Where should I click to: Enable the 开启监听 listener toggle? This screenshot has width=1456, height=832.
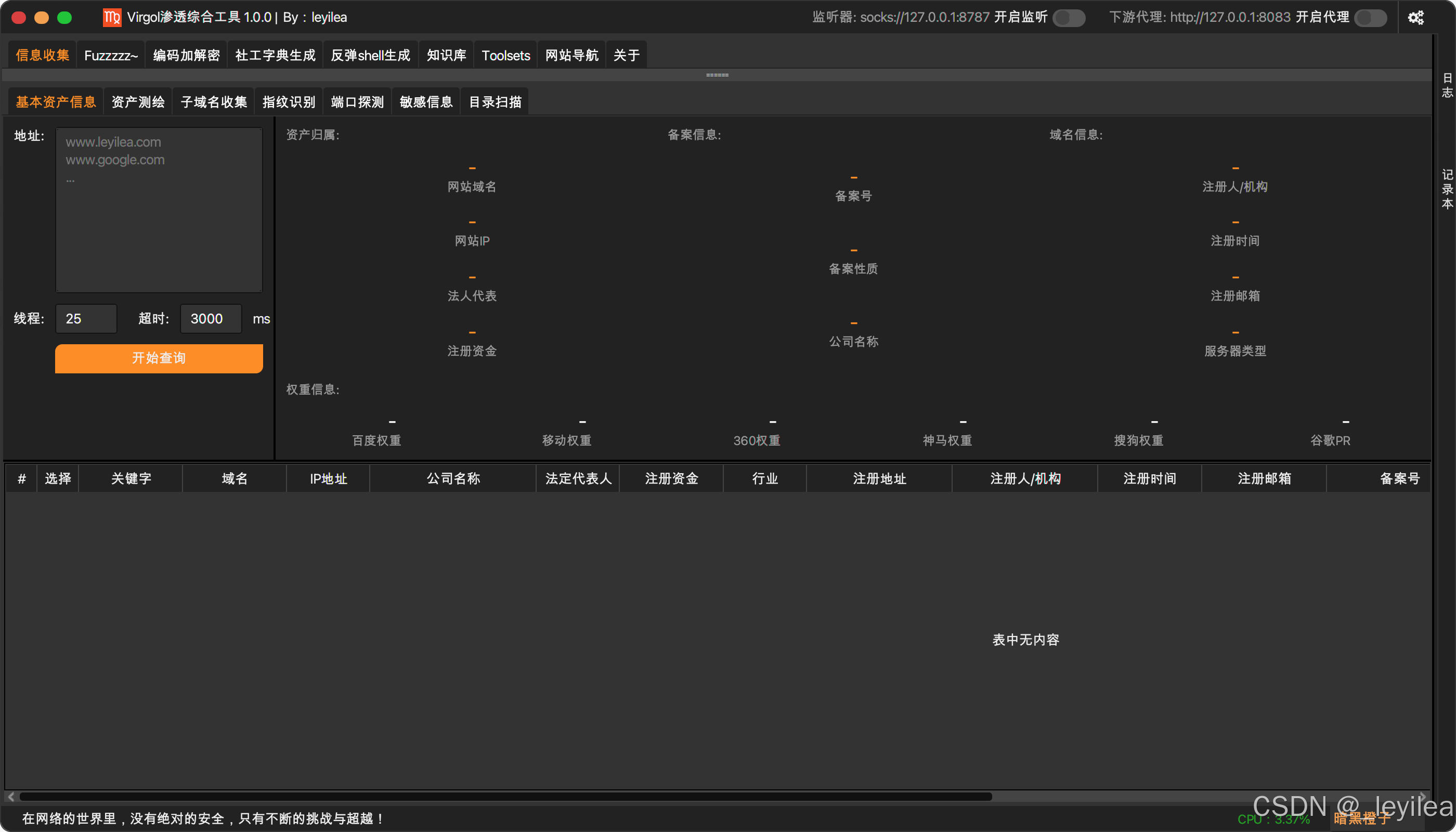[1069, 18]
